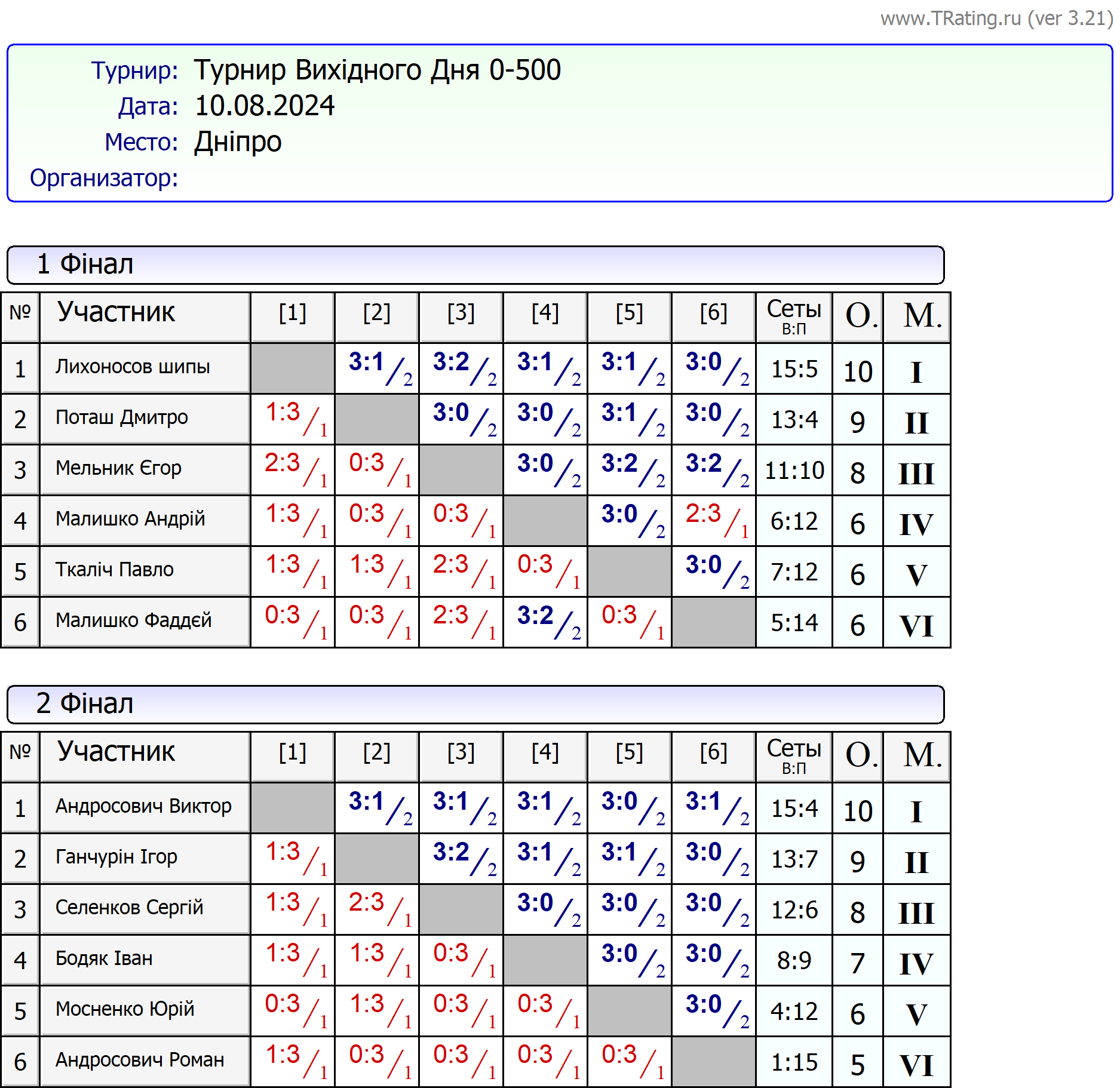Click 'Бодяк Іван' in the second final
This screenshot has width=1120, height=1088.
(104, 958)
